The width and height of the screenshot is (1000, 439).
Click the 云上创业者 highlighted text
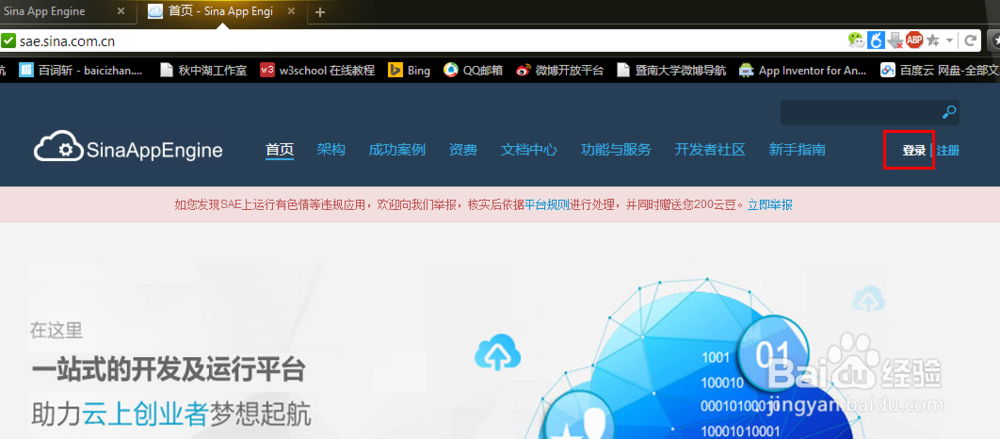pyautogui.click(x=145, y=415)
